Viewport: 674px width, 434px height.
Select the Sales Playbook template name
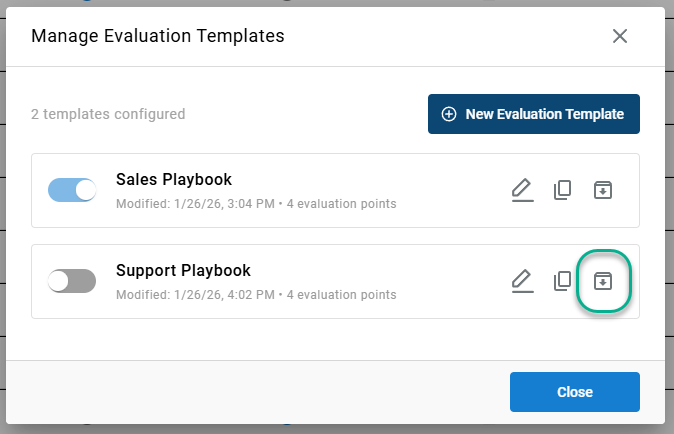(174, 180)
